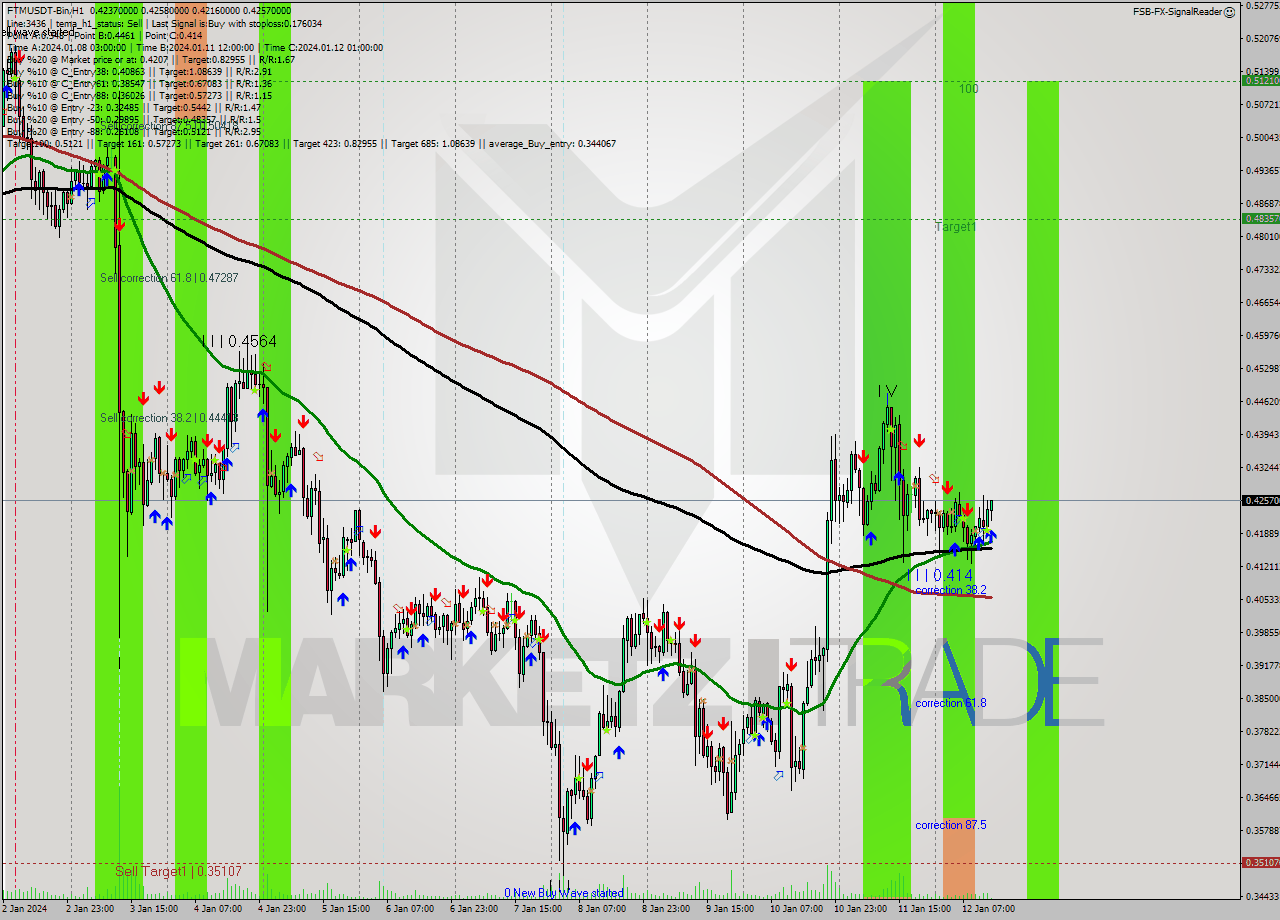Viewport: 1280px width, 920px height.
Task: Click the blue 'correction 38.2' label
Action: 951,590
